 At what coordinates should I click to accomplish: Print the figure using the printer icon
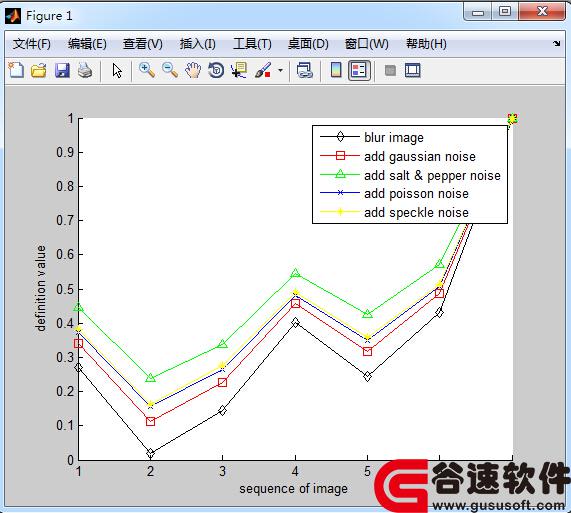(x=85, y=70)
